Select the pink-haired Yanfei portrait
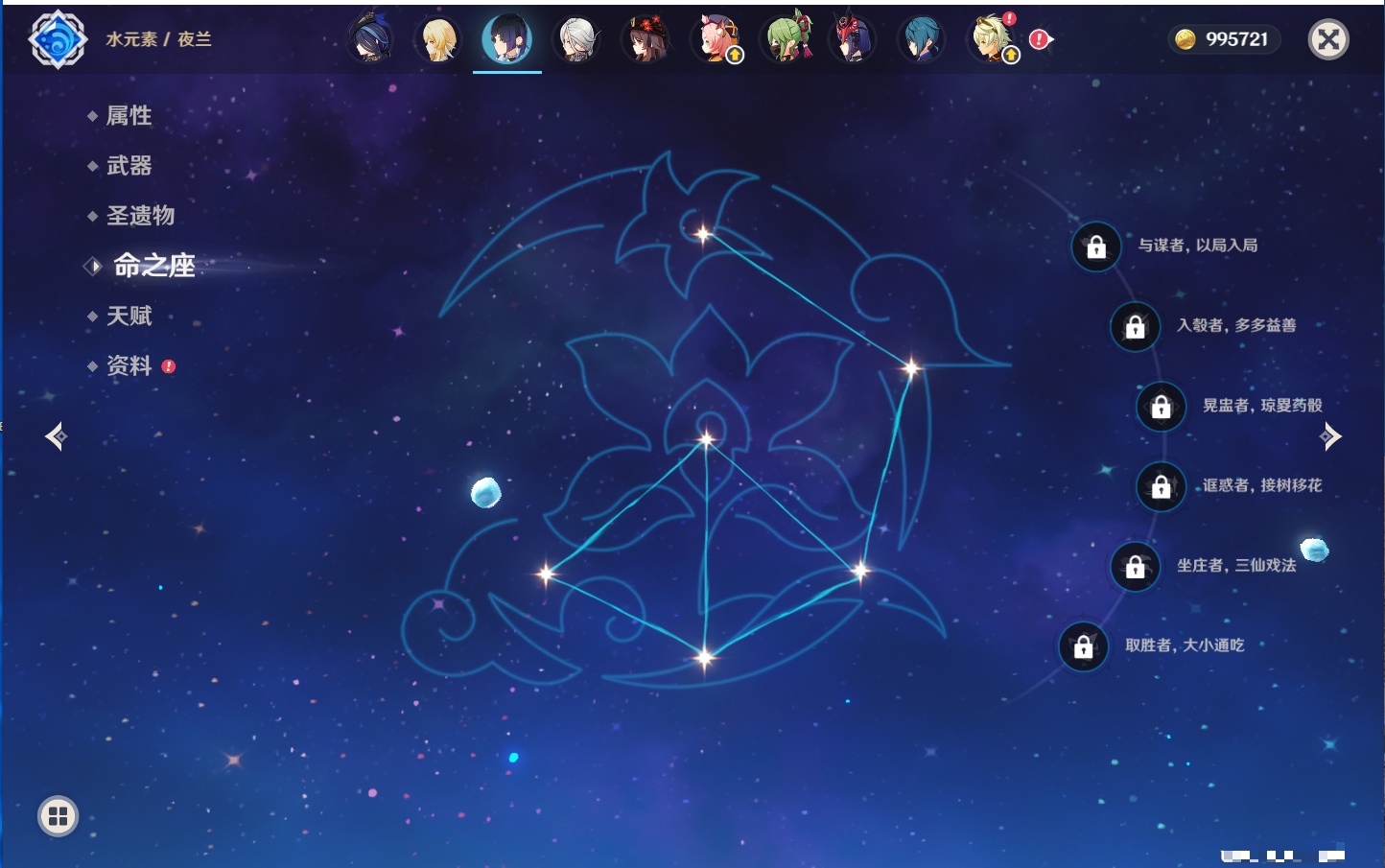 pos(716,40)
